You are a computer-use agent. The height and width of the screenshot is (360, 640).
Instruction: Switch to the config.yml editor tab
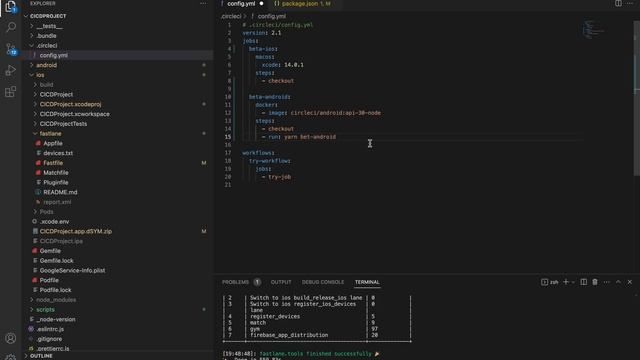(x=241, y=4)
